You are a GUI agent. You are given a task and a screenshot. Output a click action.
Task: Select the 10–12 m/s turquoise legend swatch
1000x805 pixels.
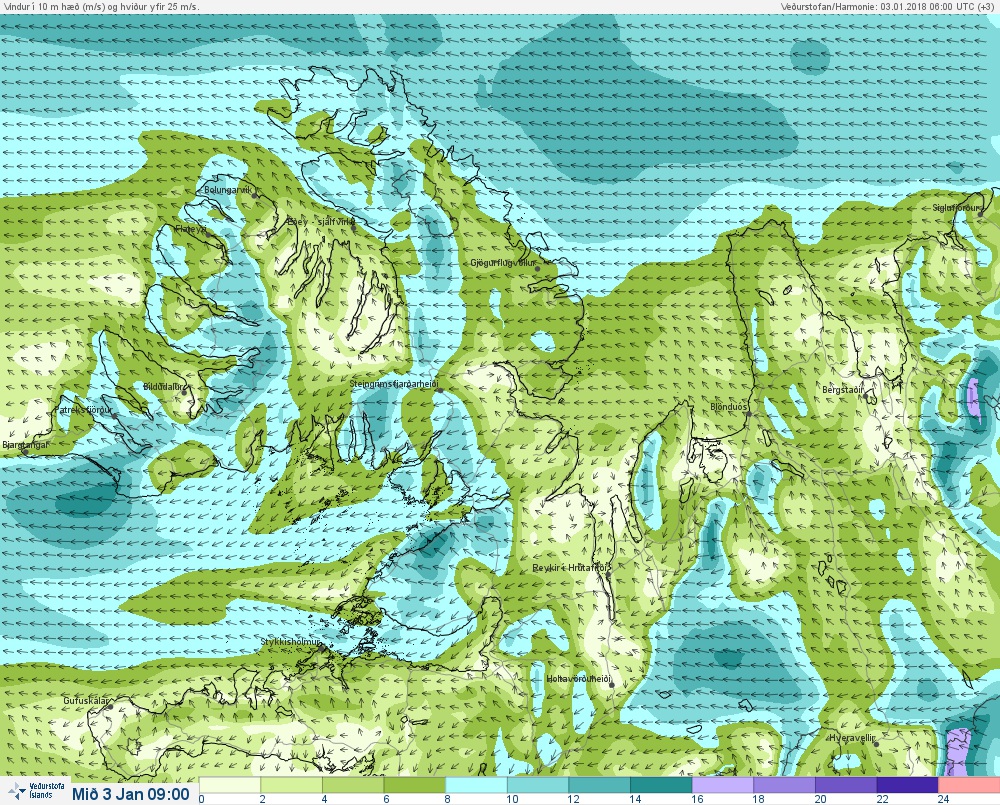pyautogui.click(x=538, y=785)
